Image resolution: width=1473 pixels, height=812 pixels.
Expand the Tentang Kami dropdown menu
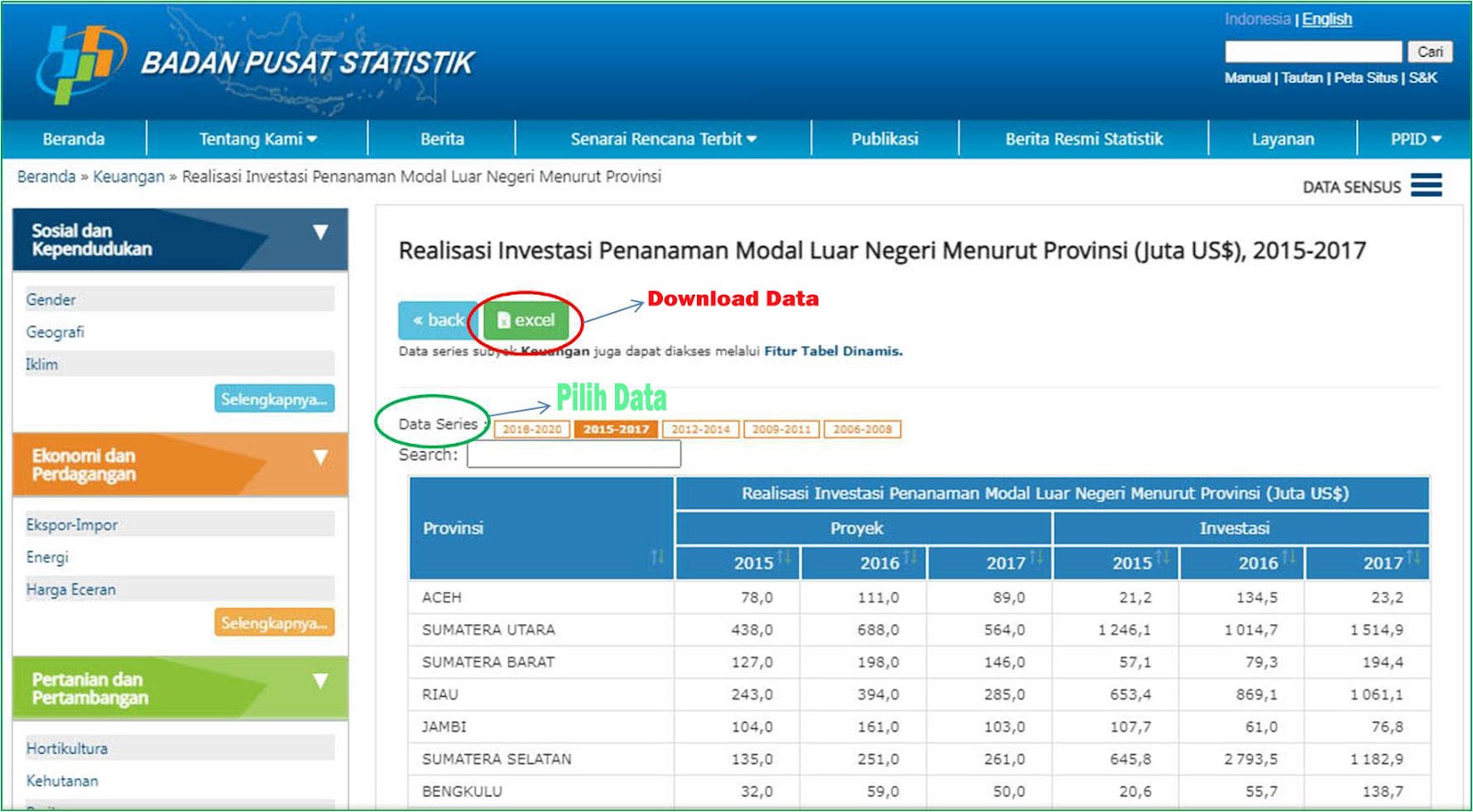tap(258, 139)
